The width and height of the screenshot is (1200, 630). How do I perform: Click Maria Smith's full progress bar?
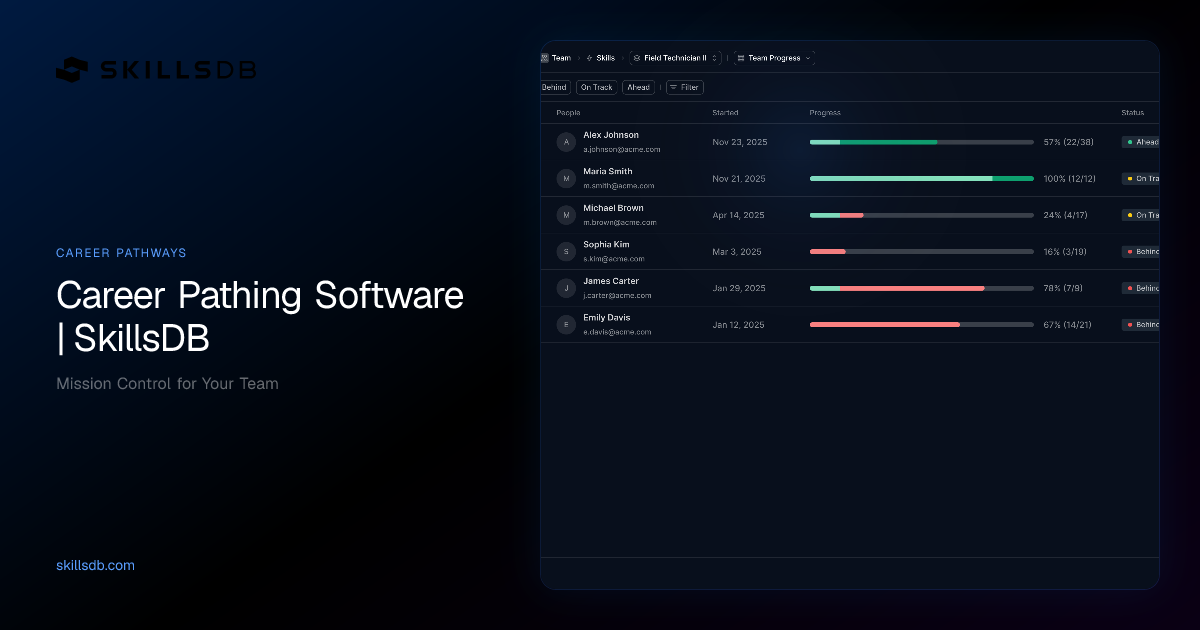coord(921,178)
